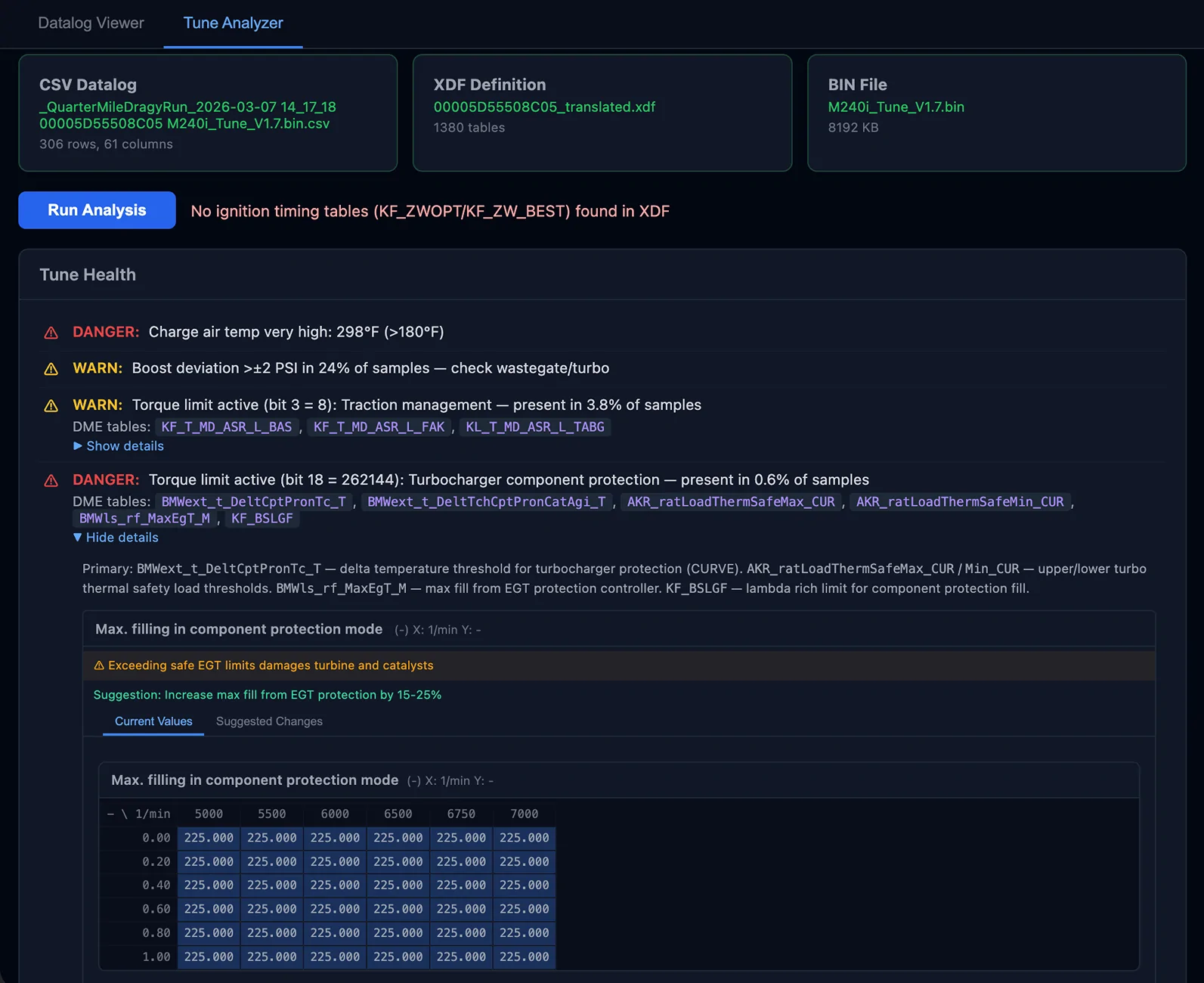Click the '8192 KB' file size text
1204x983 pixels.
(x=853, y=128)
